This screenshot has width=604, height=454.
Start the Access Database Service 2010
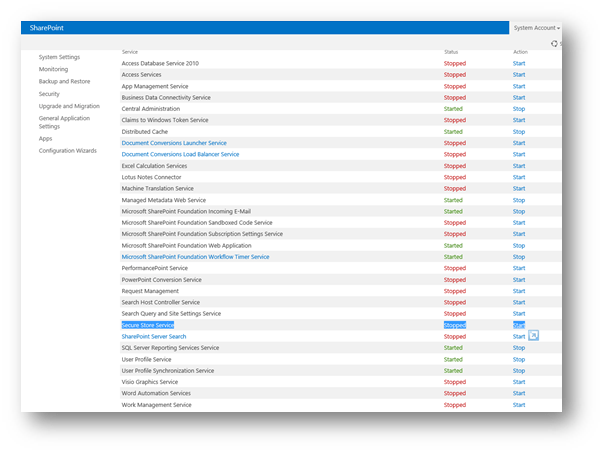[x=519, y=63]
